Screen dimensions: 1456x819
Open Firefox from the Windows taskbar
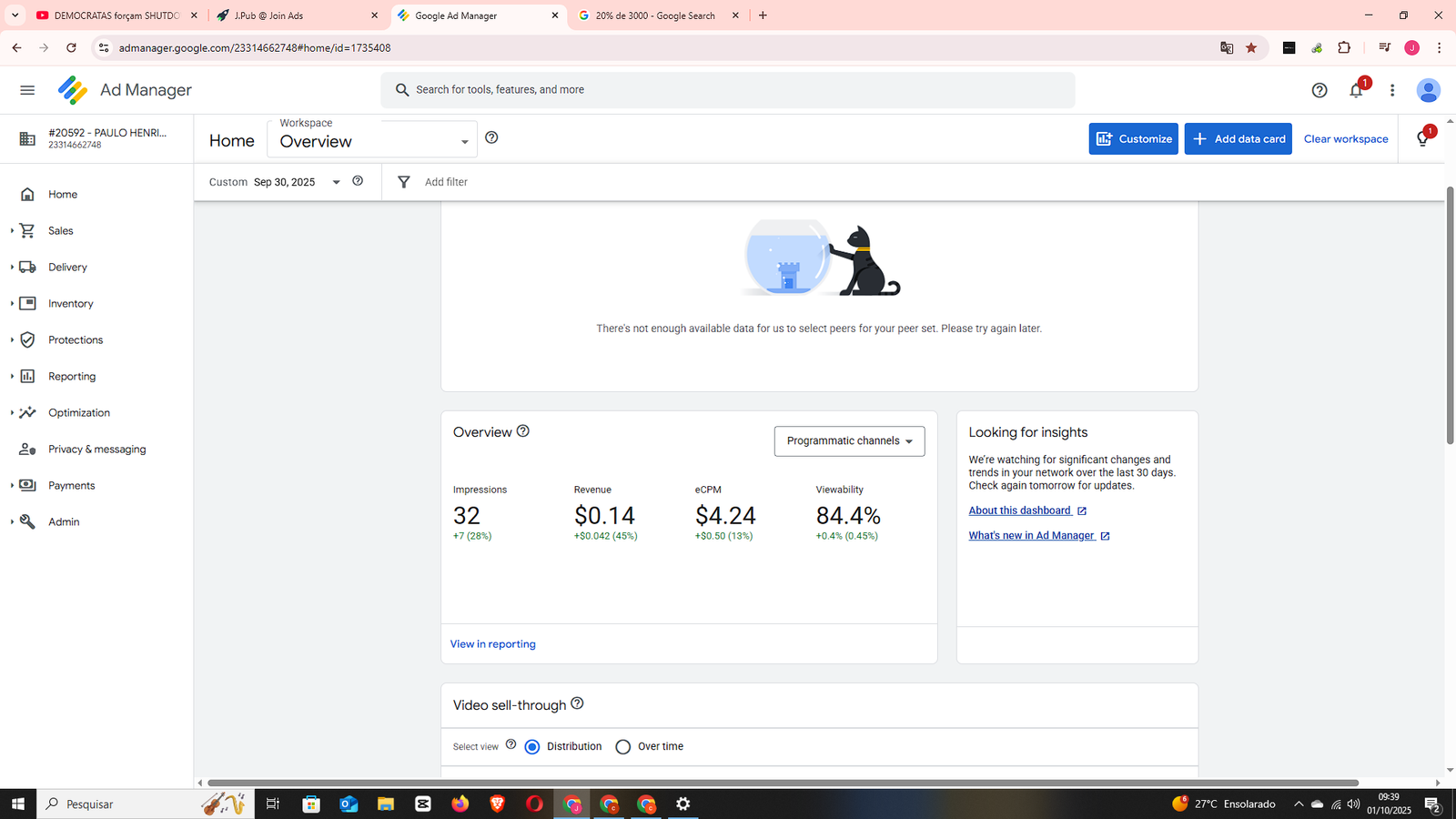tap(460, 804)
